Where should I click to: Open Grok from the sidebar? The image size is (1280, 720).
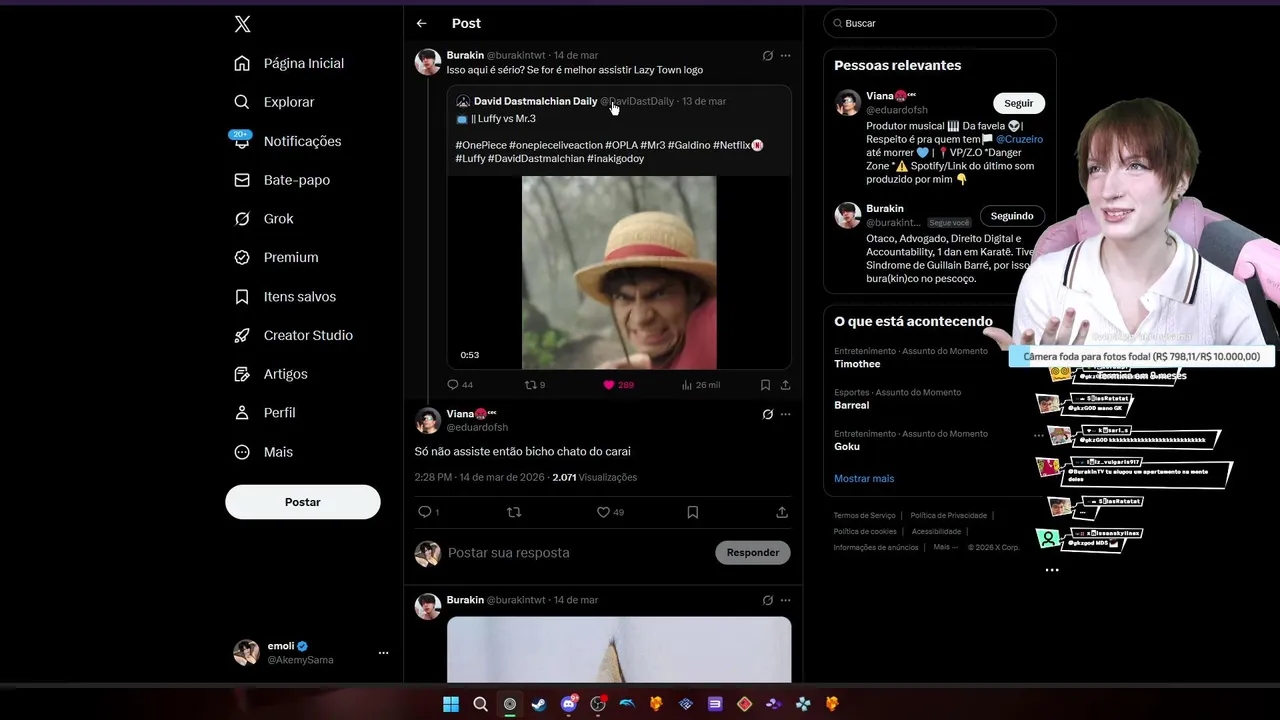click(x=264, y=219)
